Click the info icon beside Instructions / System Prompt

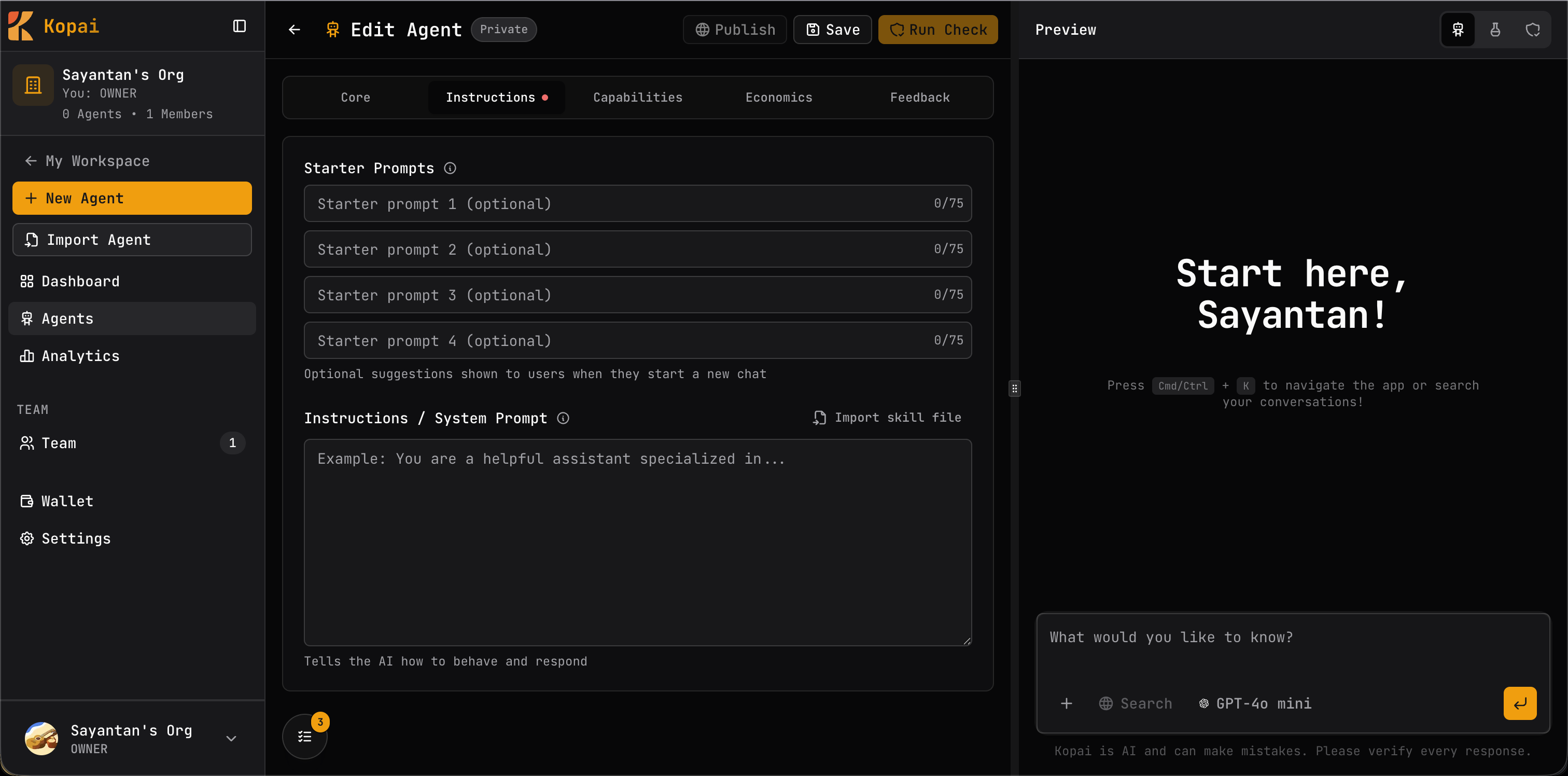pos(563,418)
